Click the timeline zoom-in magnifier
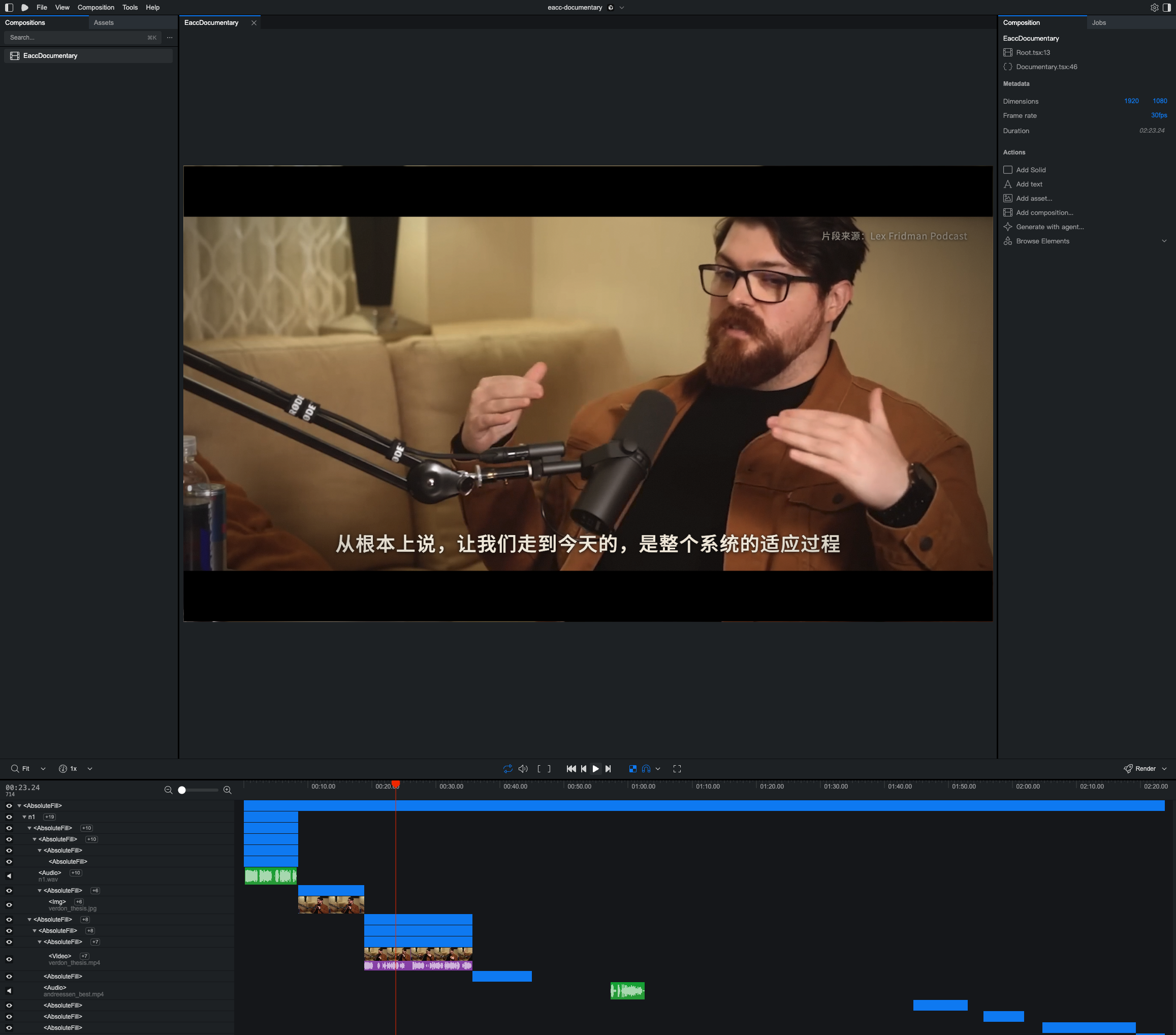The image size is (1176, 1035). 227,790
